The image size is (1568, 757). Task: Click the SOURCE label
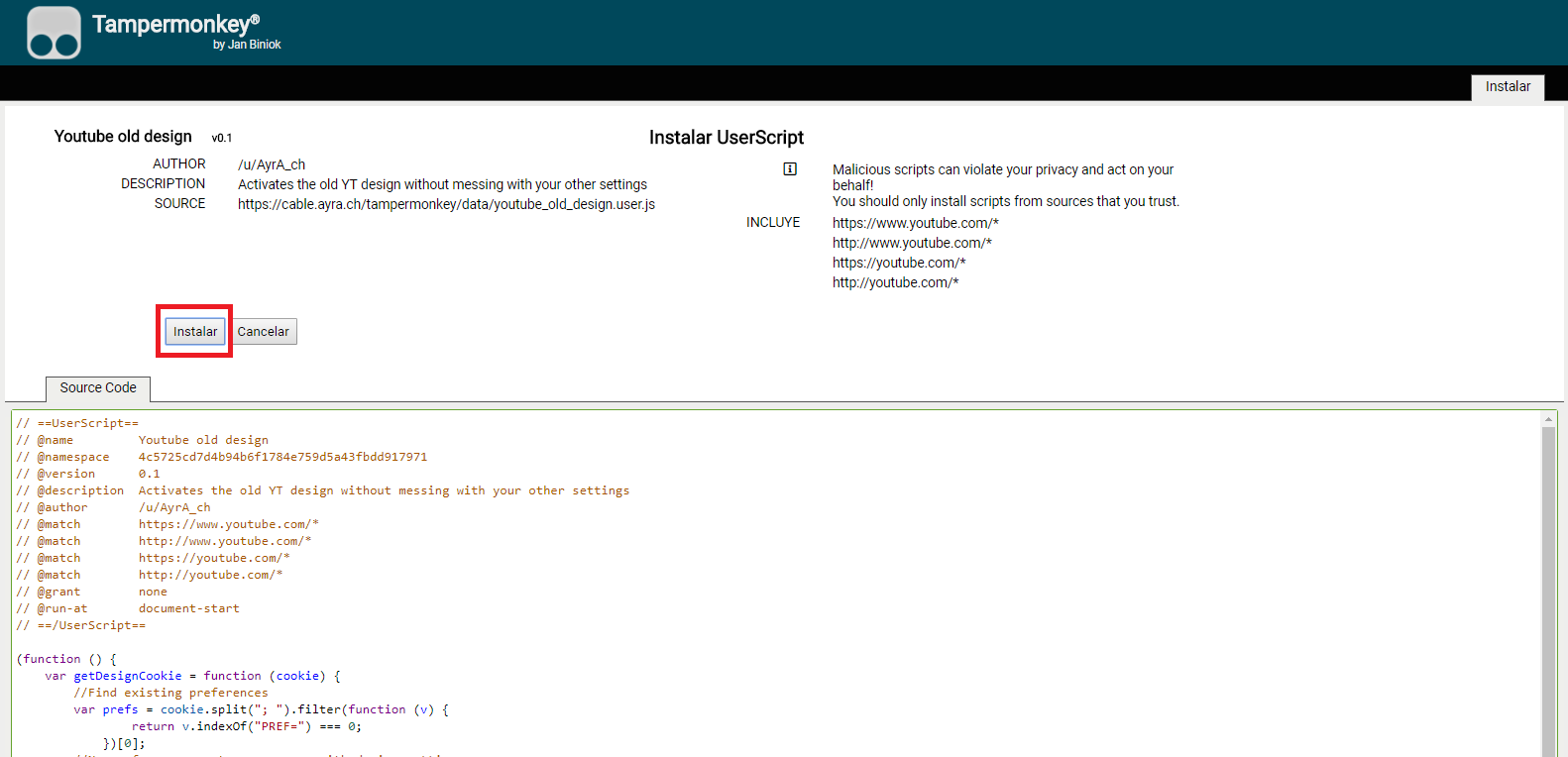point(180,203)
